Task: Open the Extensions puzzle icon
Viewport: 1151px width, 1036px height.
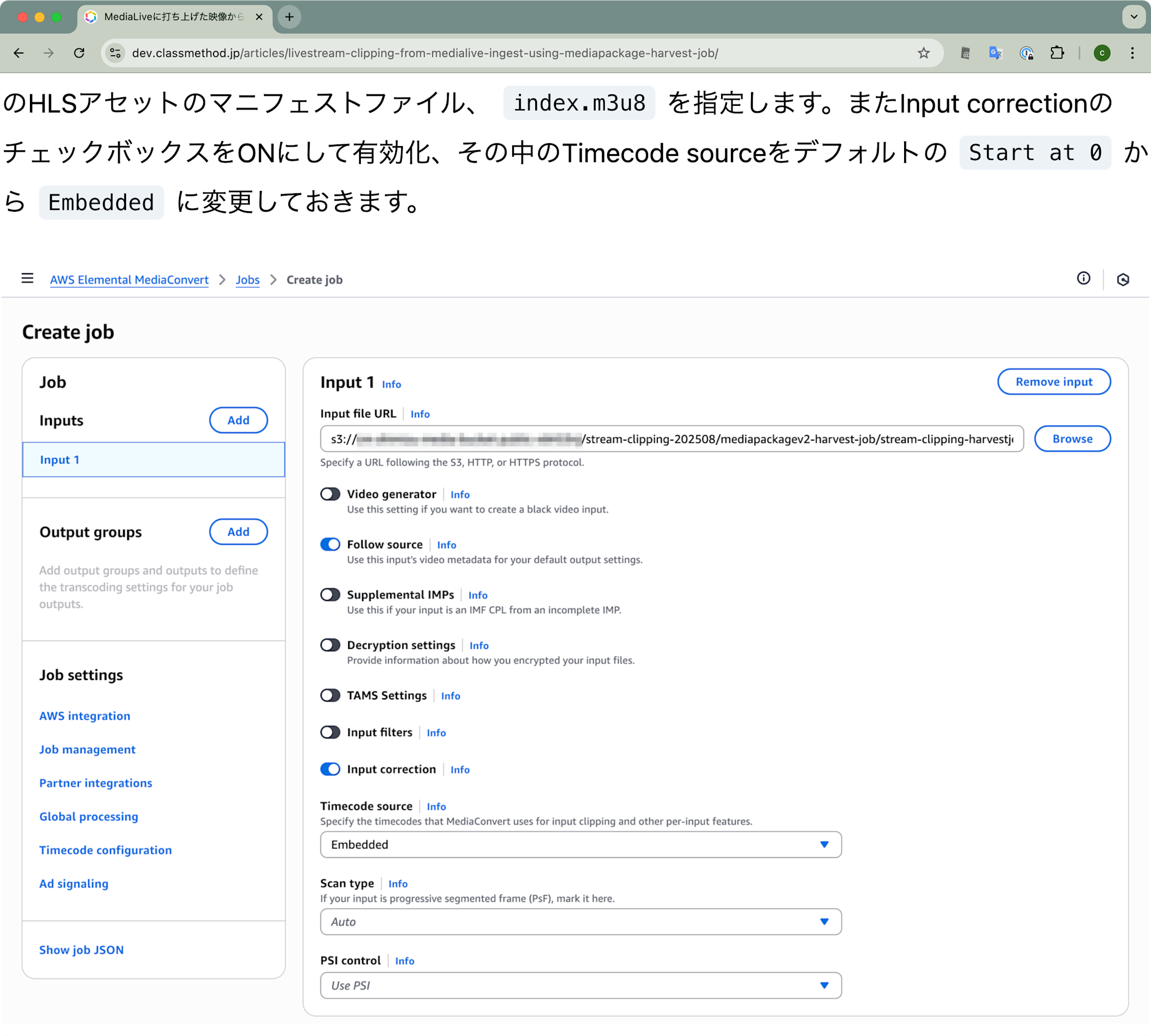Action: coord(1057,53)
